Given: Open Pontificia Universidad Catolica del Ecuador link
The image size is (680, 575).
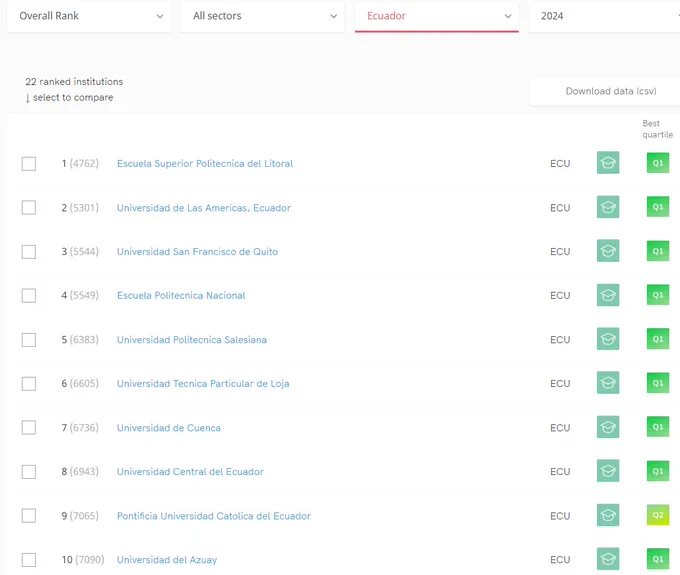Looking at the screenshot, I should pos(214,516).
